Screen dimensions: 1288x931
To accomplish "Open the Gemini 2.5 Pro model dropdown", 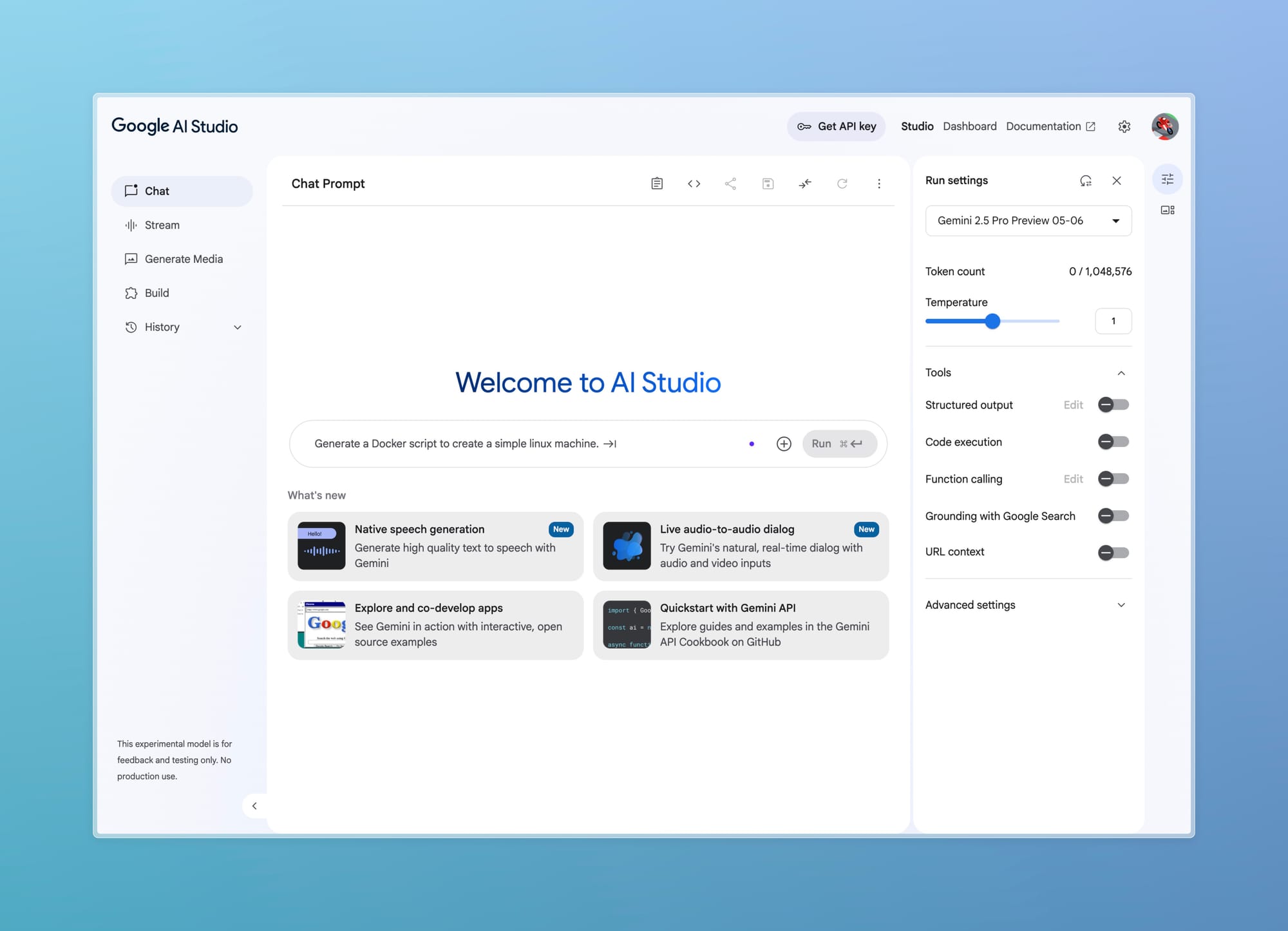I will (1028, 220).
